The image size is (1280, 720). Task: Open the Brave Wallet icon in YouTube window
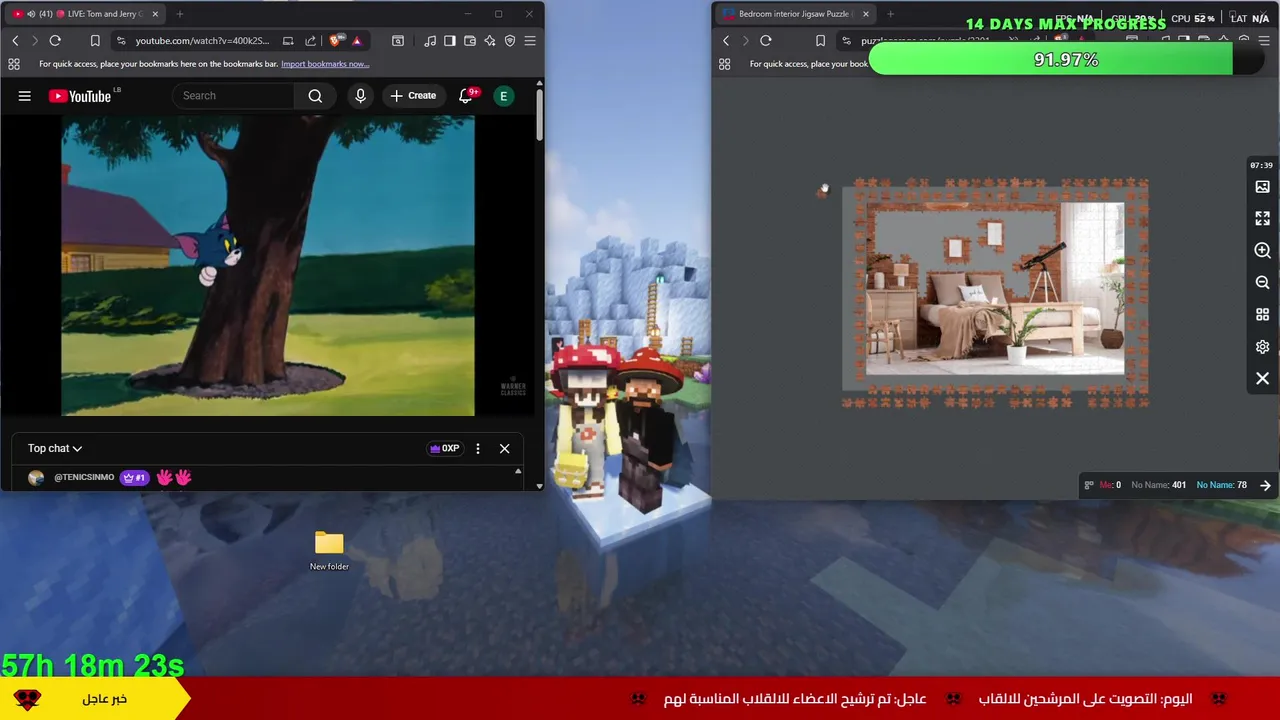pyautogui.click(x=470, y=40)
